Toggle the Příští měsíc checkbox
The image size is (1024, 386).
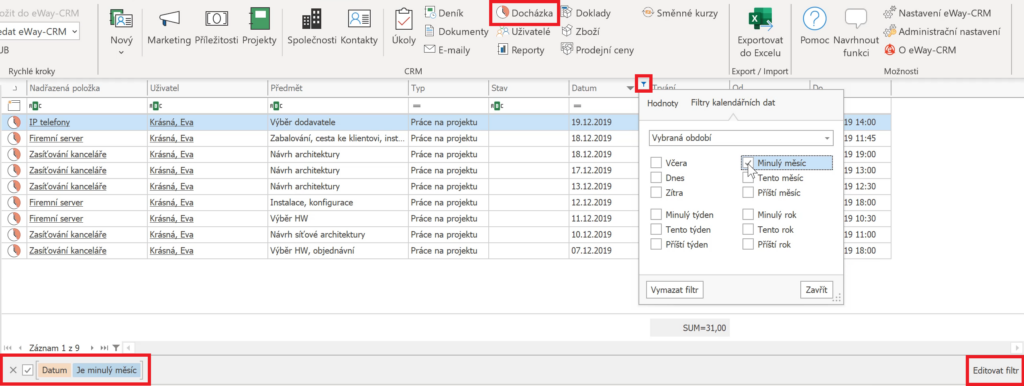tap(748, 193)
